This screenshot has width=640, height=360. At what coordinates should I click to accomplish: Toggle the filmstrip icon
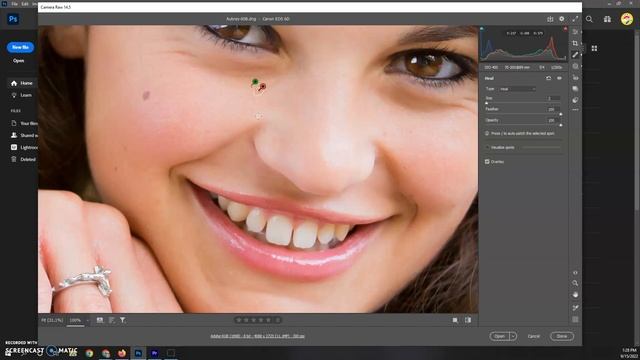click(x=100, y=320)
